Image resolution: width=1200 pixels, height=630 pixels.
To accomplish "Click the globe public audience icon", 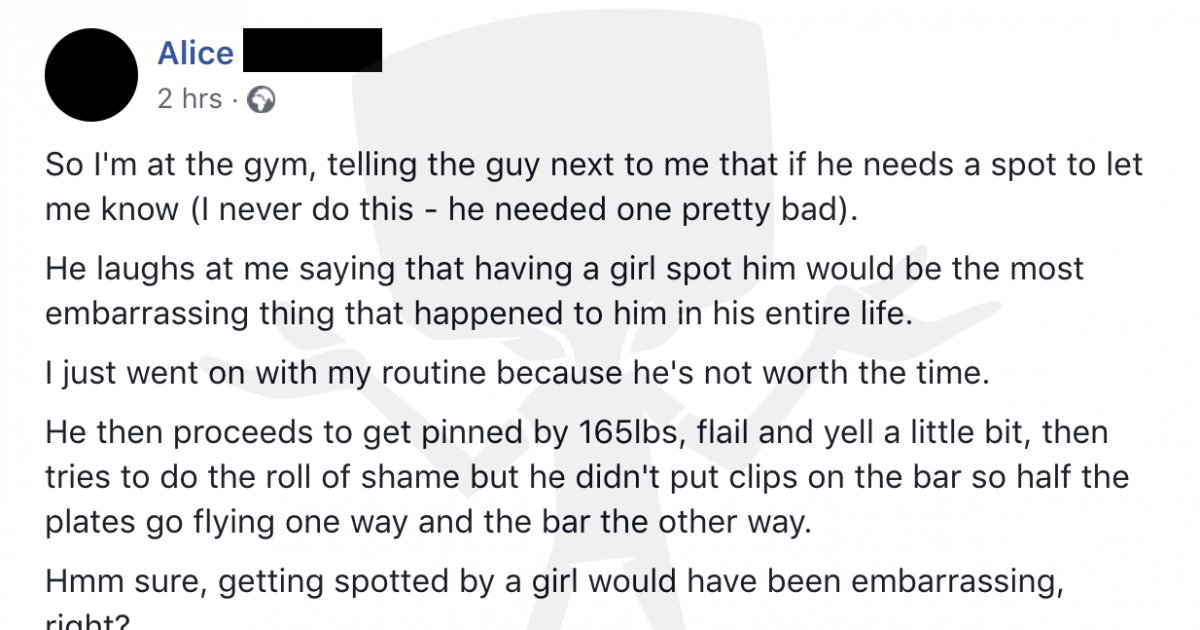I will (x=261, y=99).
